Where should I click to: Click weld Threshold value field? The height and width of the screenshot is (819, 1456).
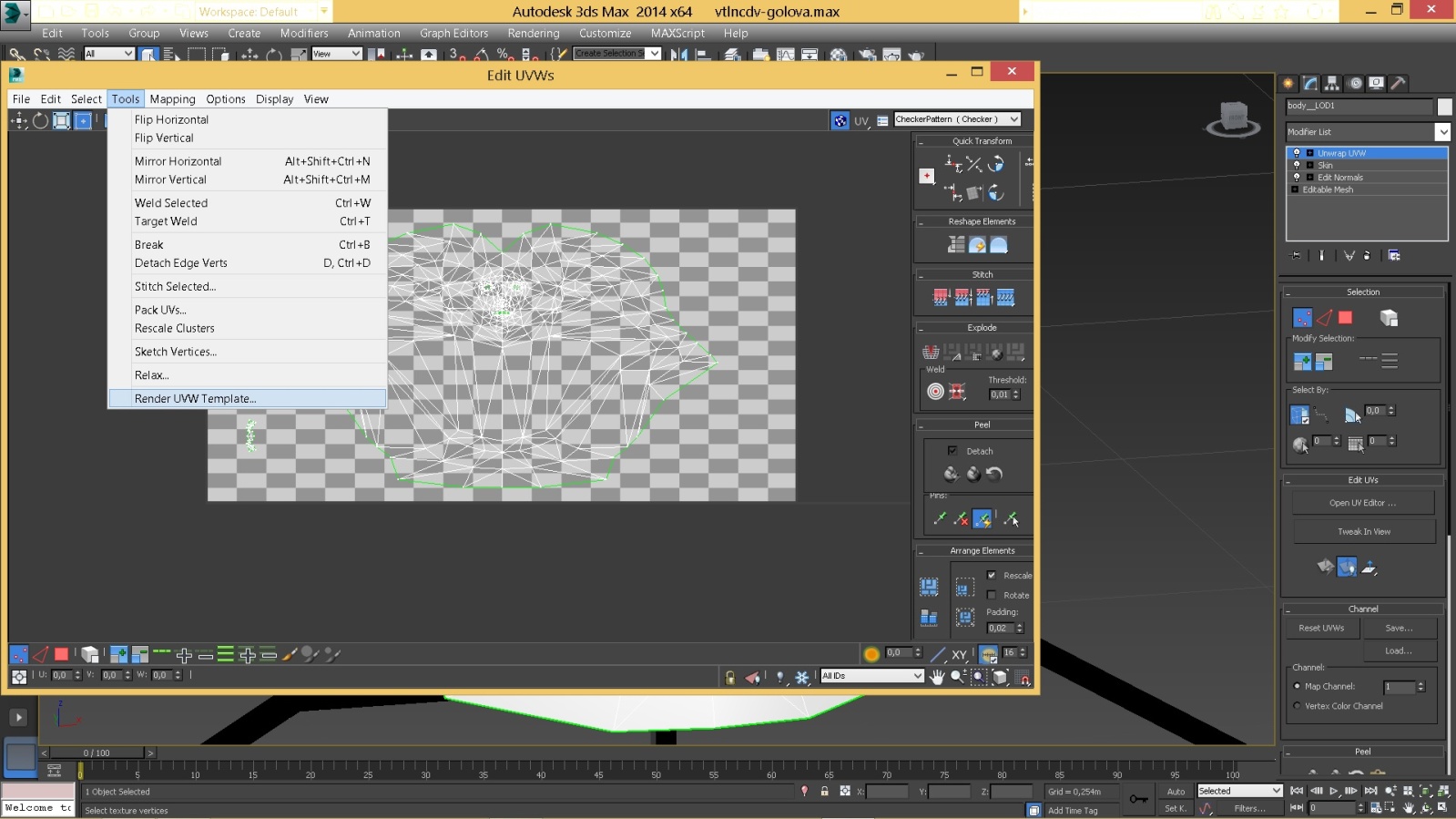[x=1001, y=394]
